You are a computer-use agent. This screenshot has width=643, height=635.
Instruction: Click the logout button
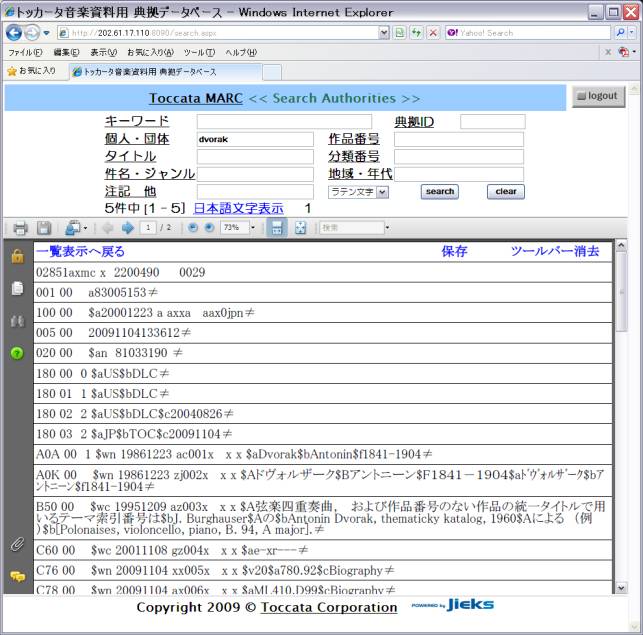tap(599, 96)
